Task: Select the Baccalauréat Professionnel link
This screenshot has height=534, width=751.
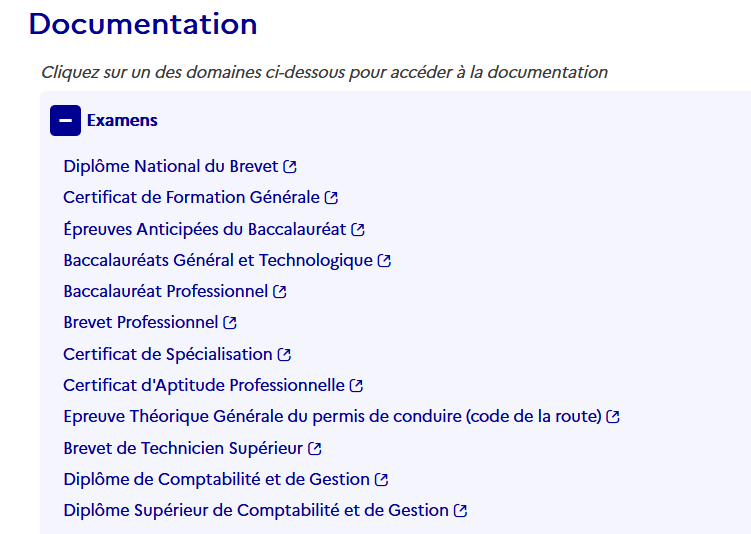Action: coord(165,292)
